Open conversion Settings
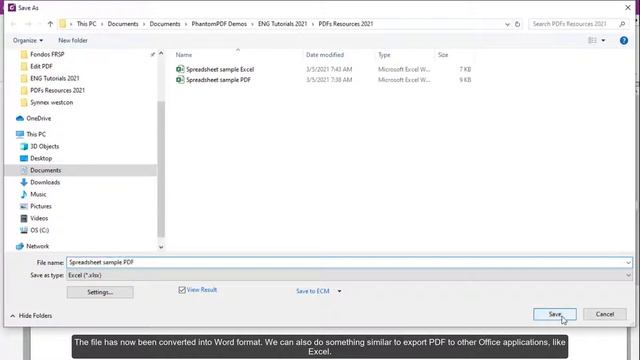Image resolution: width=640 pixels, height=360 pixels. (100, 292)
